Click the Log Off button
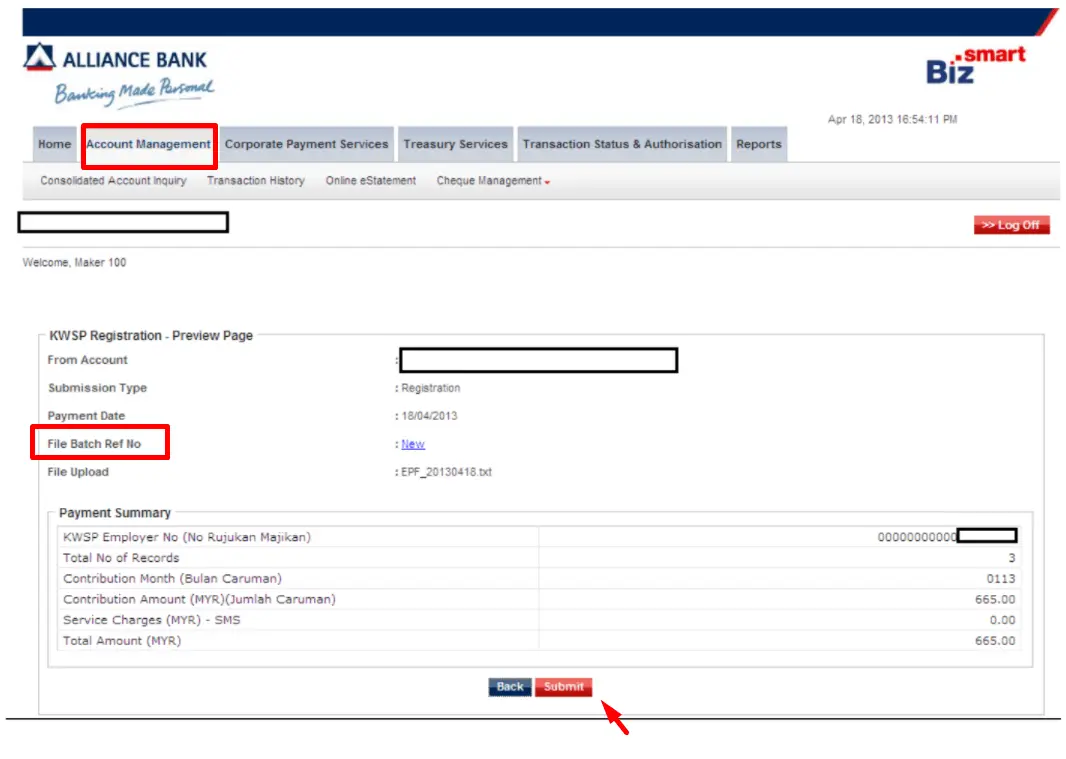The width and height of the screenshot is (1066, 759). (1011, 225)
